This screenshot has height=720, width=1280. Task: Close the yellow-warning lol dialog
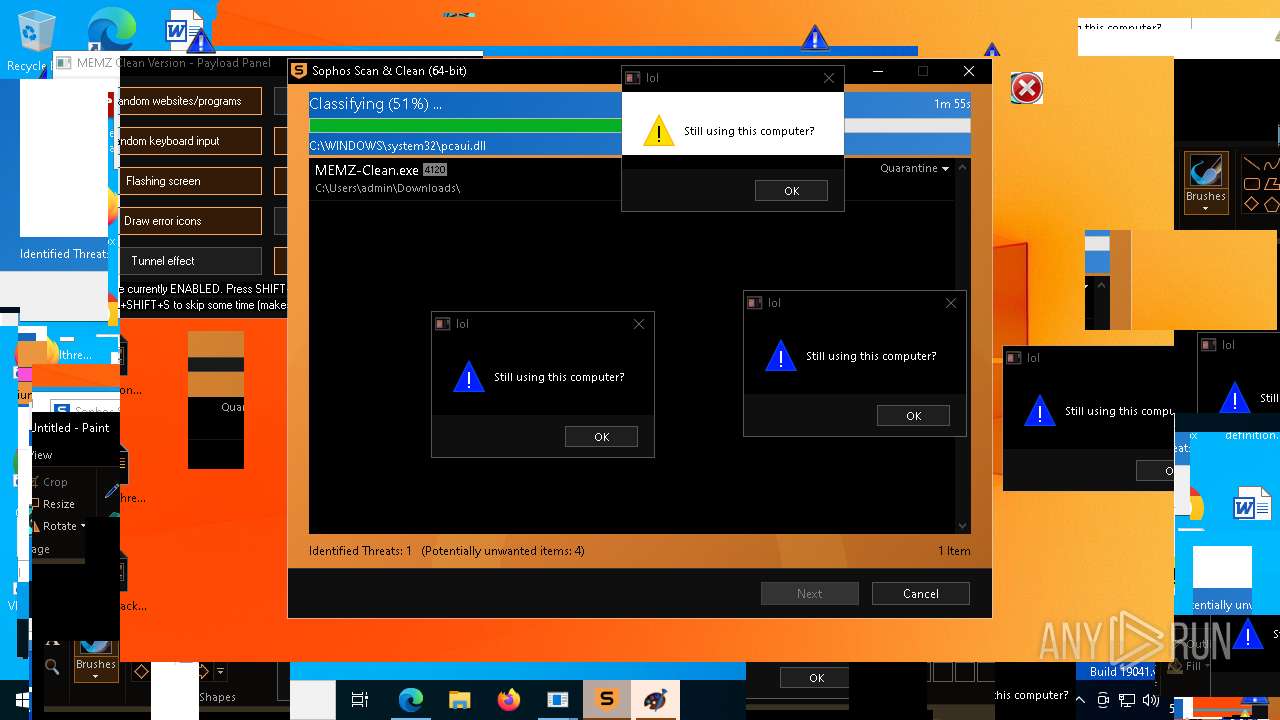pos(829,78)
